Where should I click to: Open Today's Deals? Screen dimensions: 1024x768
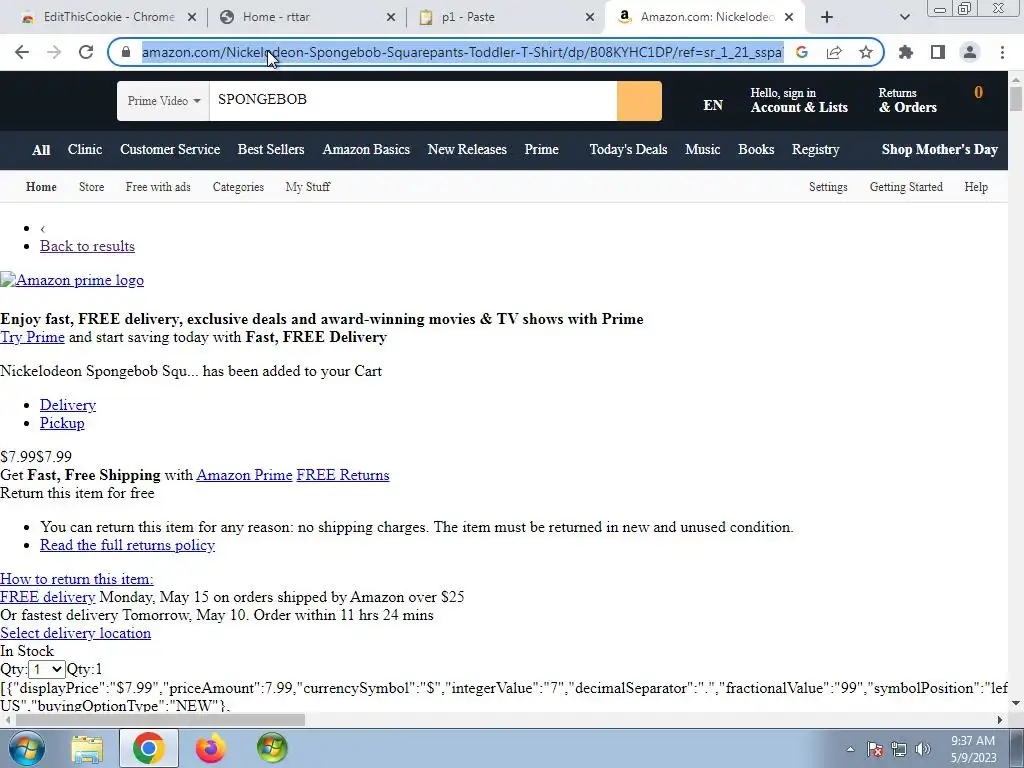(x=628, y=150)
